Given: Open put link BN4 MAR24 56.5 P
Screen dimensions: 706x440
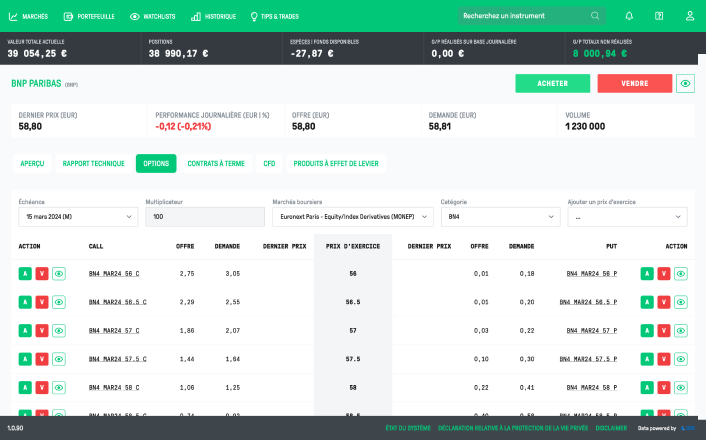Looking at the screenshot, I should [x=588, y=302].
